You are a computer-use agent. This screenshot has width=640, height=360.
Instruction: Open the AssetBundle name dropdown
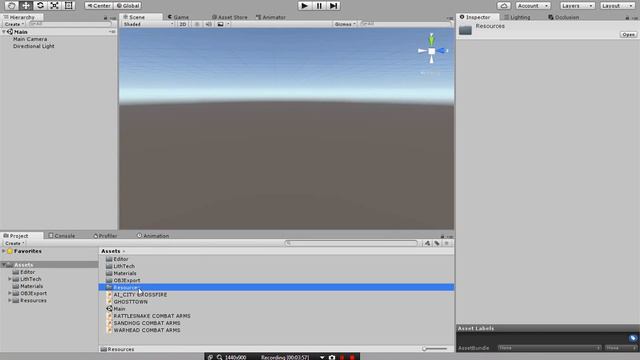[549, 348]
